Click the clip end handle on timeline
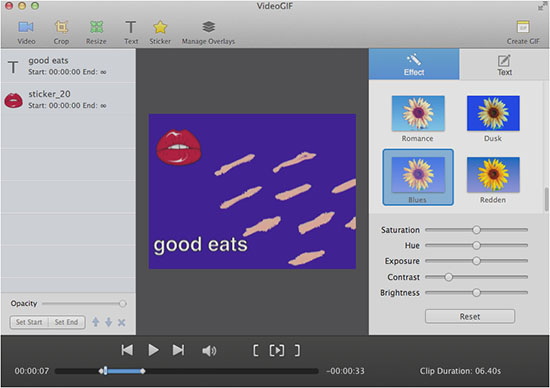This screenshot has width=550, height=388. coord(143,371)
